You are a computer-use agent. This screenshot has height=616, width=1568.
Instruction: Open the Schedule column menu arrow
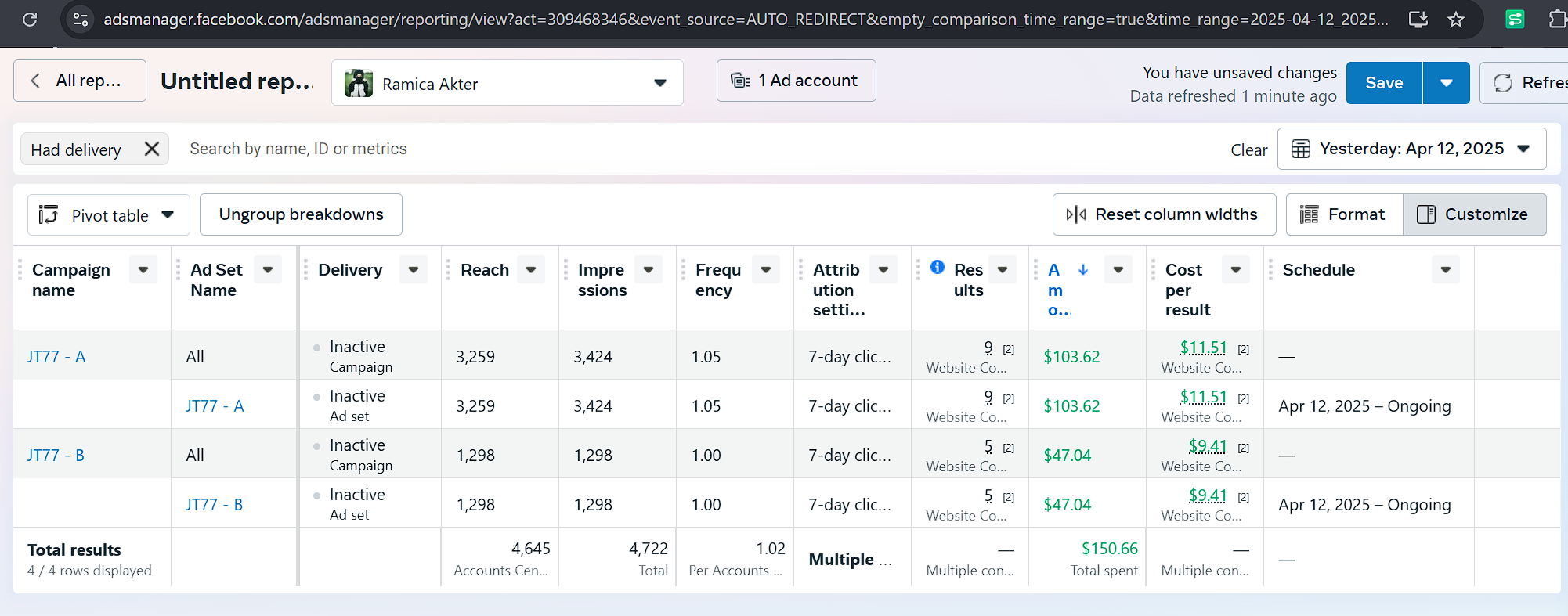tap(1446, 270)
